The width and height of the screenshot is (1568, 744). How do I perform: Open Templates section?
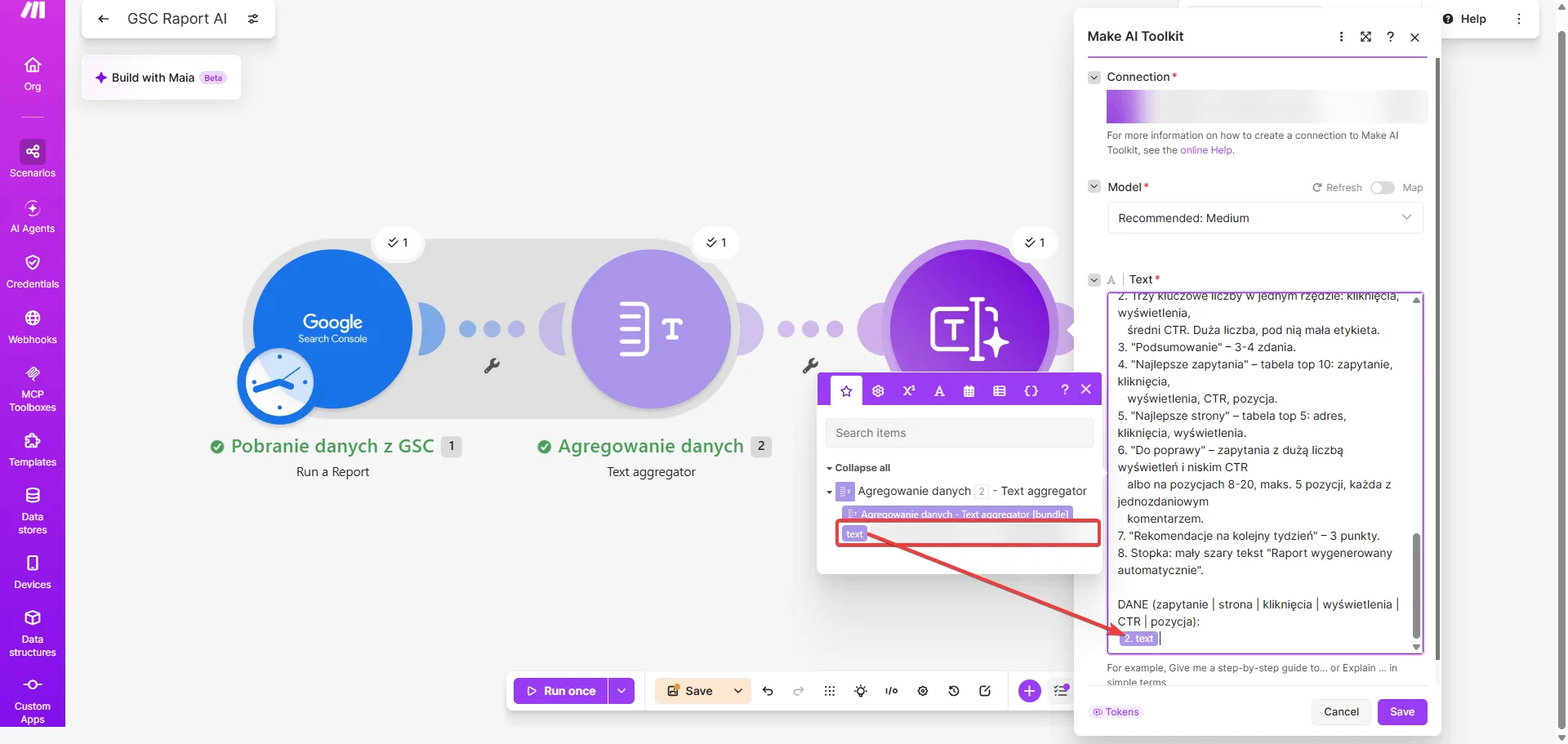(33, 450)
